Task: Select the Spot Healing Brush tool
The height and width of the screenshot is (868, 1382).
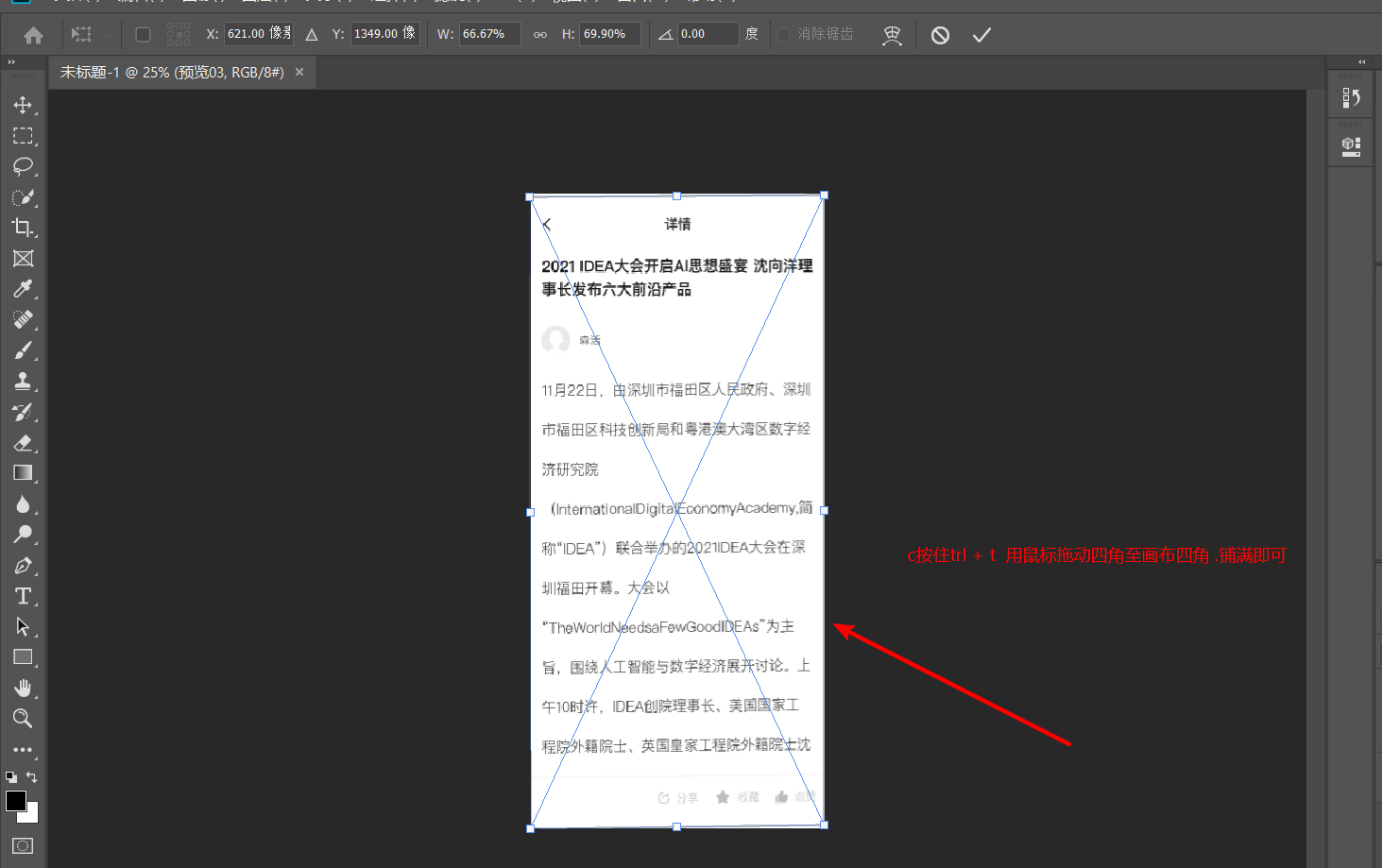Action: (x=23, y=320)
